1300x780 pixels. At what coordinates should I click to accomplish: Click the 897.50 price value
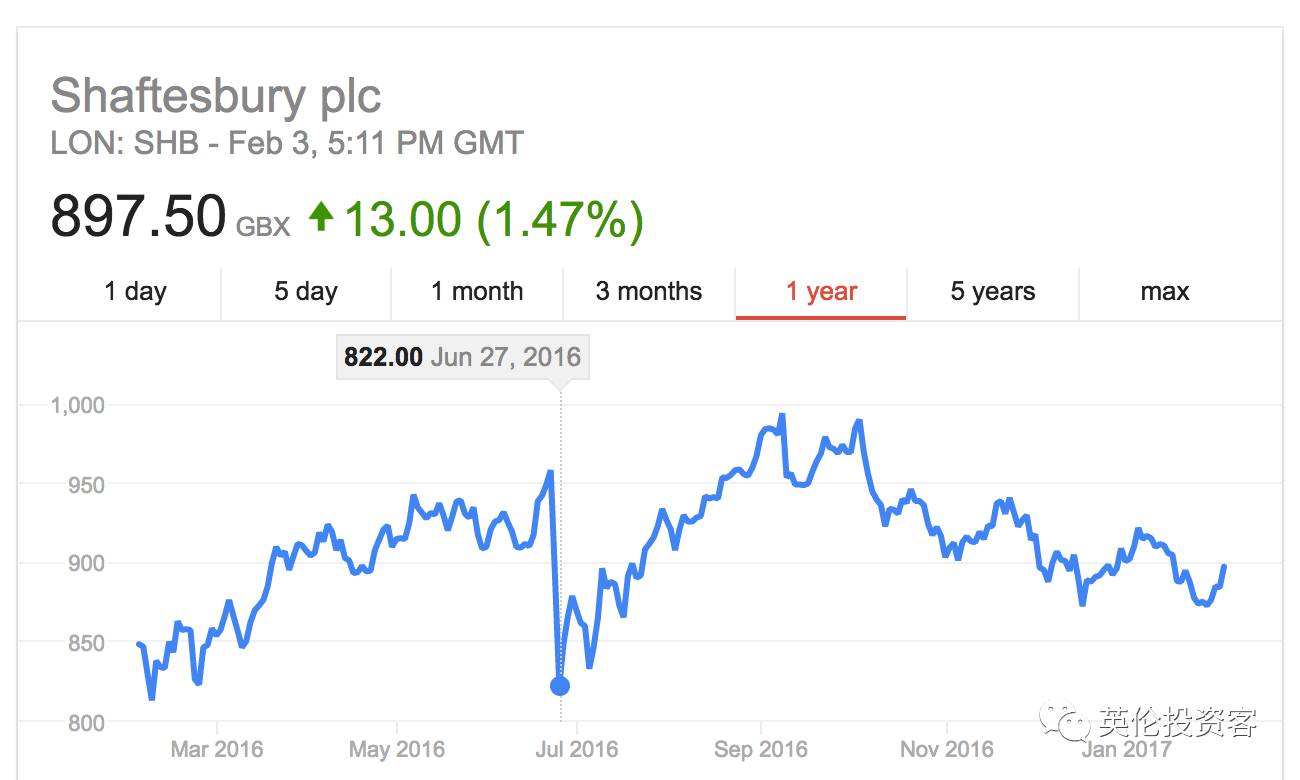coord(138,217)
